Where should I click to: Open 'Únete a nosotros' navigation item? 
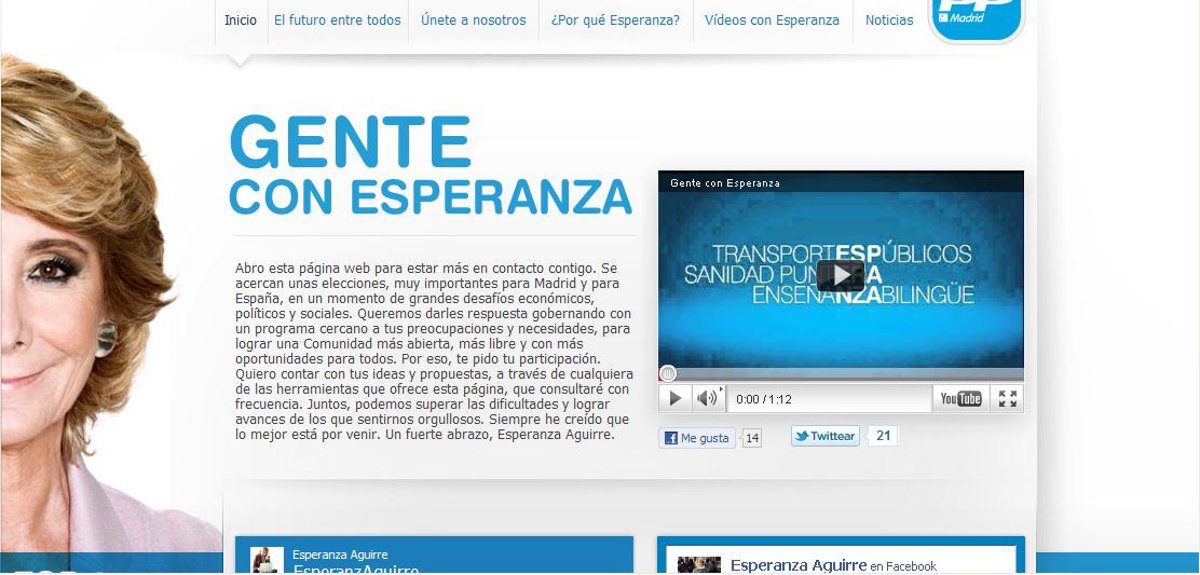(473, 20)
